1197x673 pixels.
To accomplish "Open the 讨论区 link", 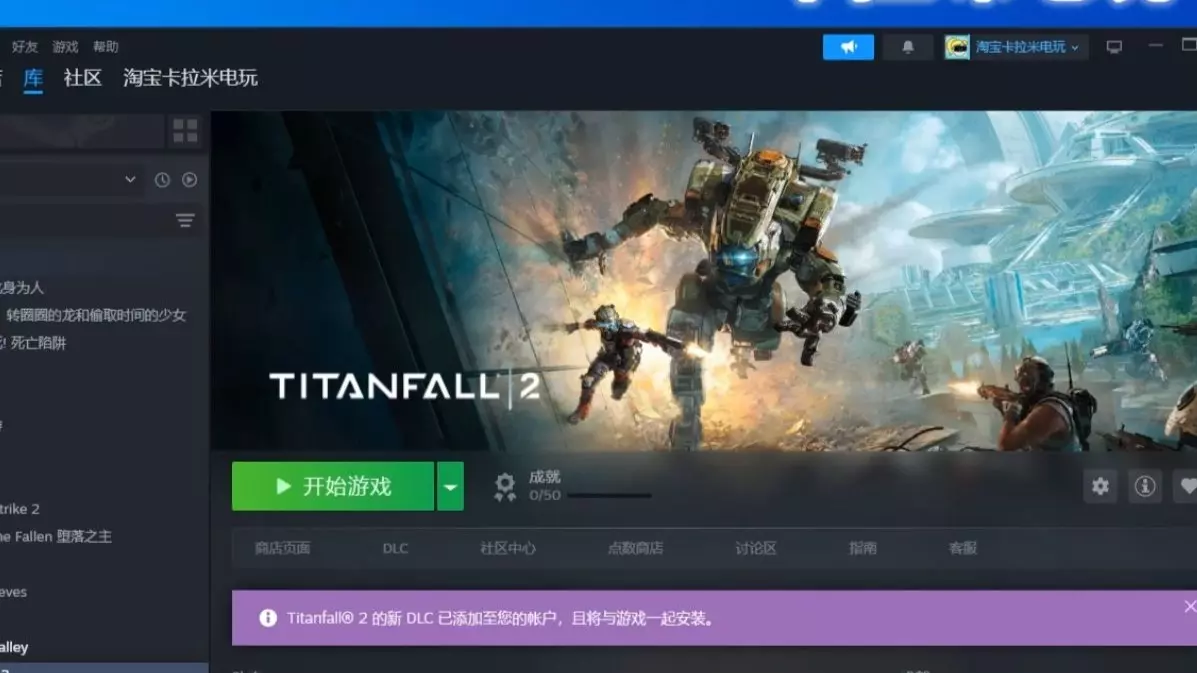I will coord(756,548).
